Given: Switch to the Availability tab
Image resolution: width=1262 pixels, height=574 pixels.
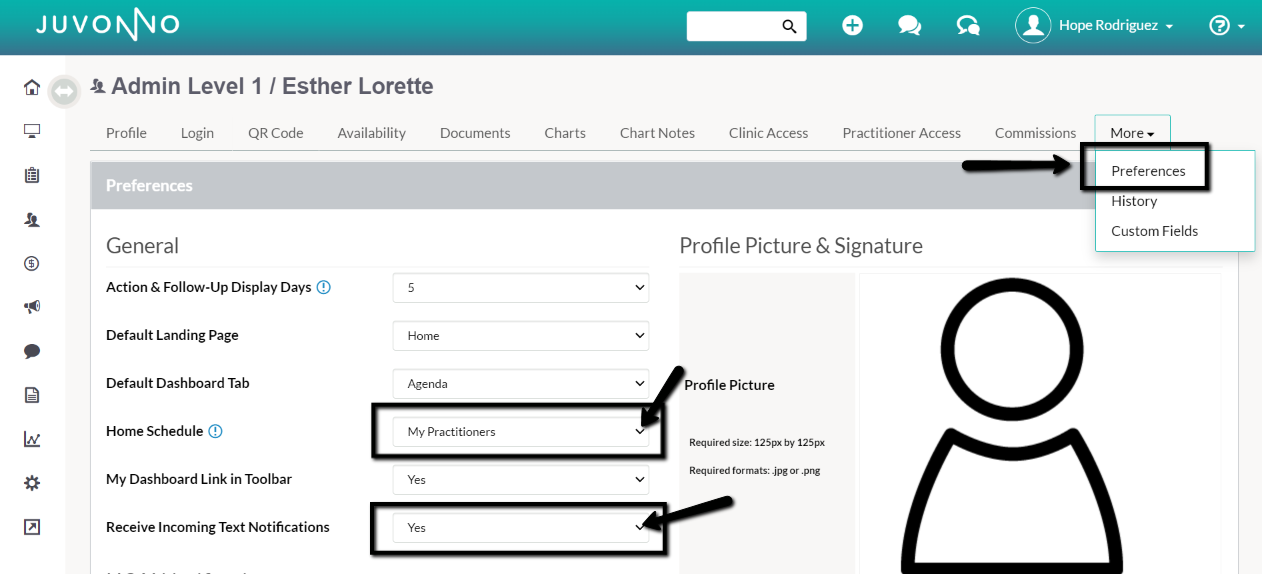Looking at the screenshot, I should pyautogui.click(x=372, y=133).
